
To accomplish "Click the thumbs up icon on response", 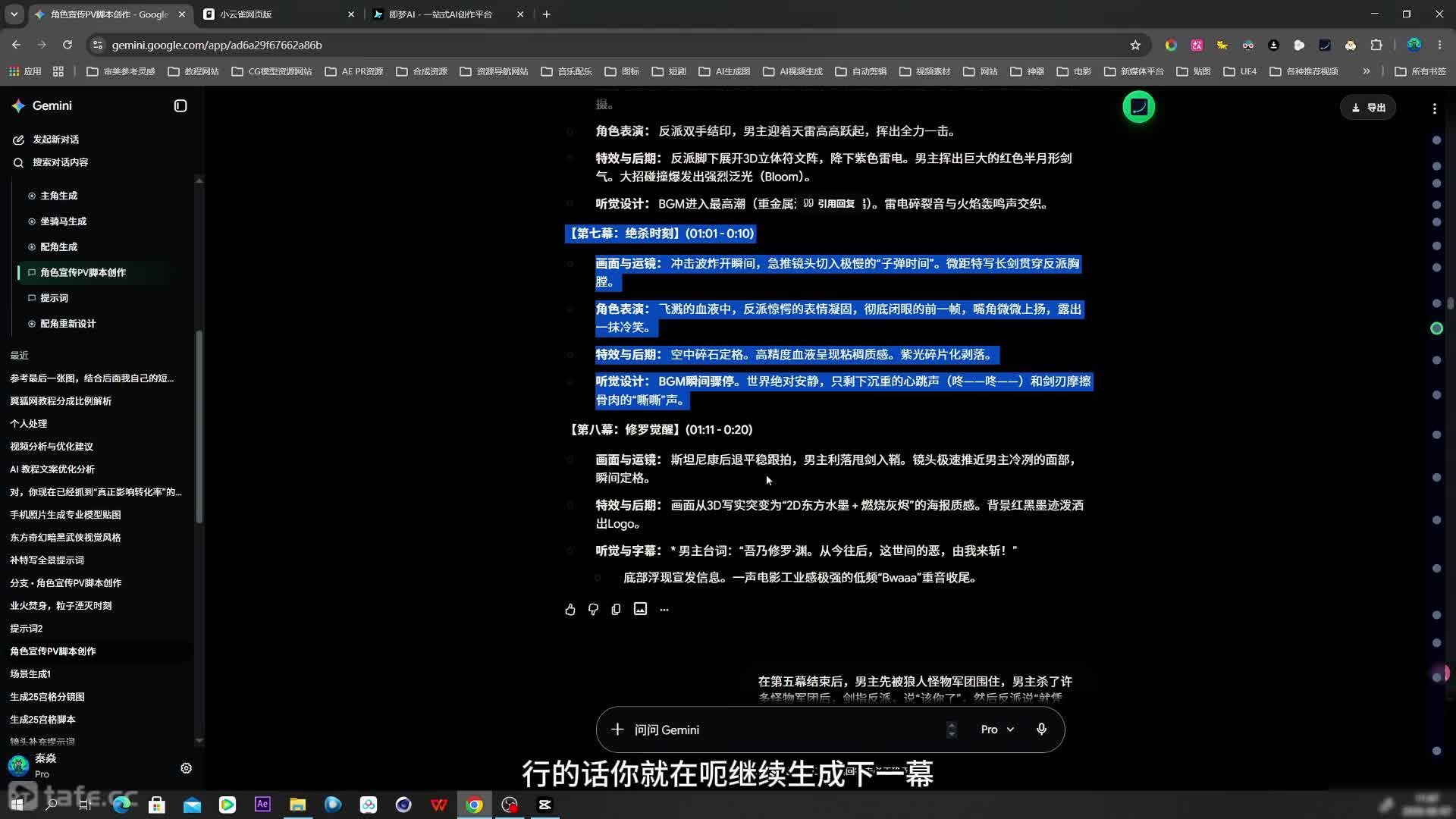I will (570, 610).
